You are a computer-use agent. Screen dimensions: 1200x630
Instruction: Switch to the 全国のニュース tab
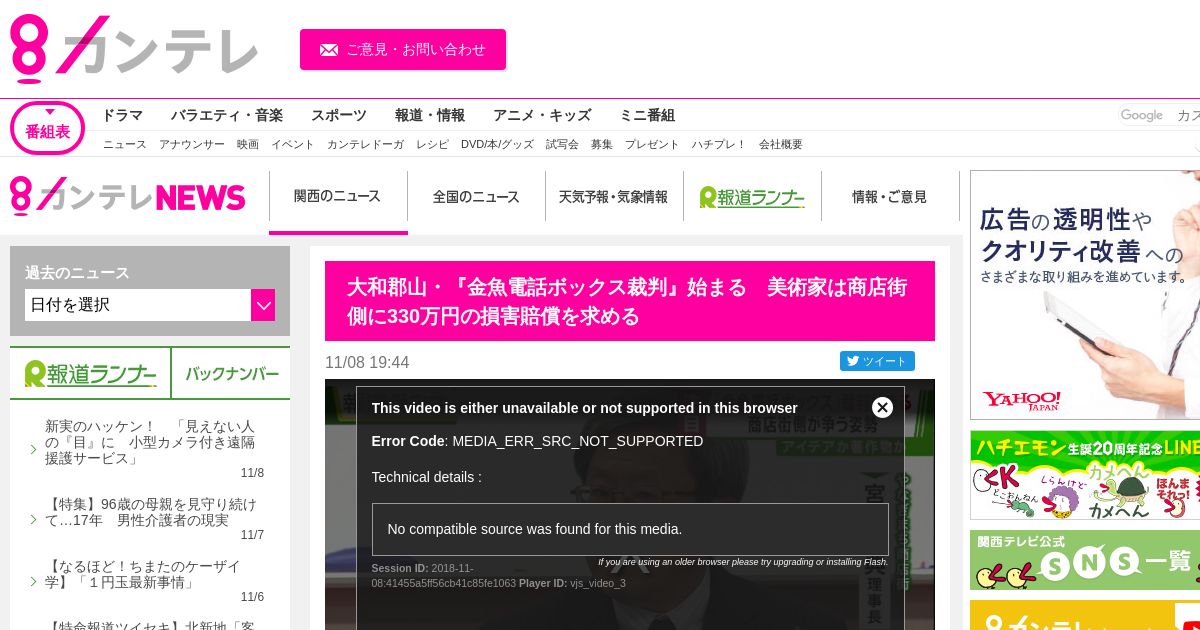[476, 197]
